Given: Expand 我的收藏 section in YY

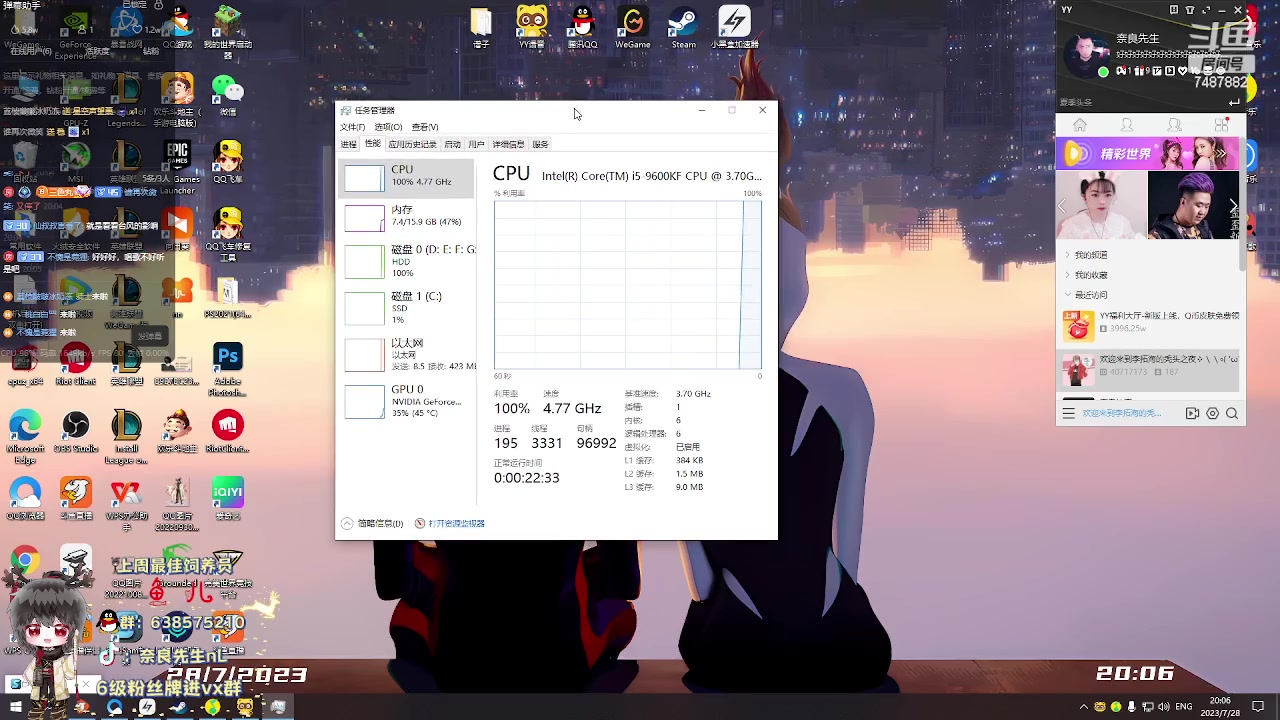Looking at the screenshot, I should pyautogui.click(x=1090, y=275).
